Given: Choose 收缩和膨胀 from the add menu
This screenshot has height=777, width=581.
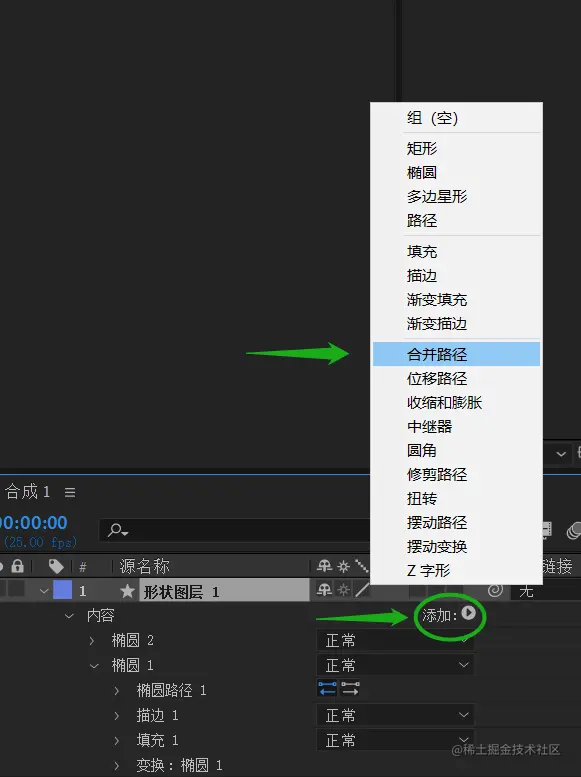Looking at the screenshot, I should [456, 402].
